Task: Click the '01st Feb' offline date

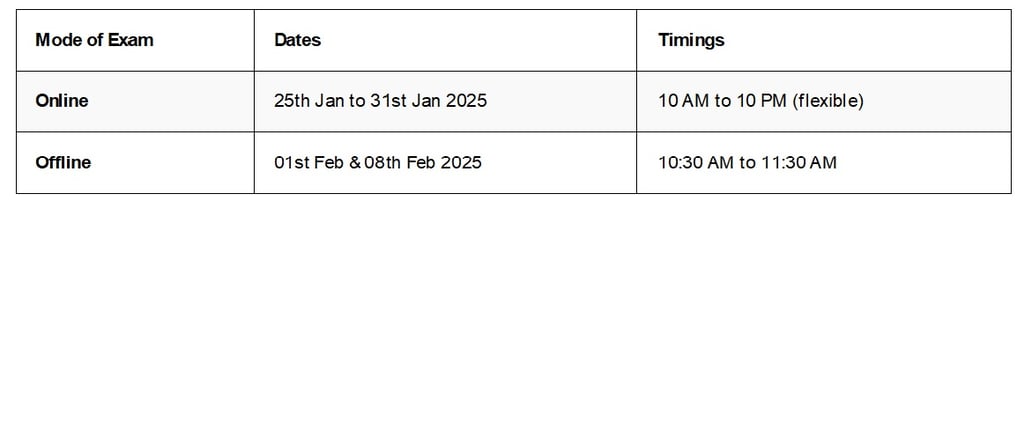Action: pyautogui.click(x=308, y=162)
